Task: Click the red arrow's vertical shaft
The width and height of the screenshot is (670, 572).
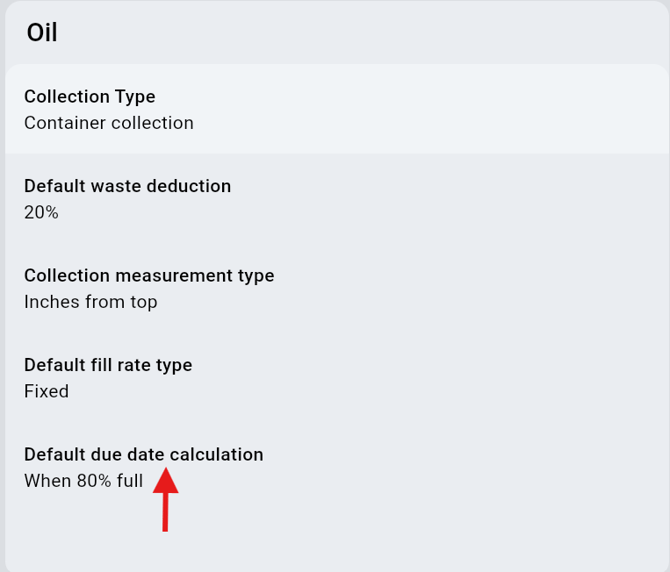Action: click(165, 510)
